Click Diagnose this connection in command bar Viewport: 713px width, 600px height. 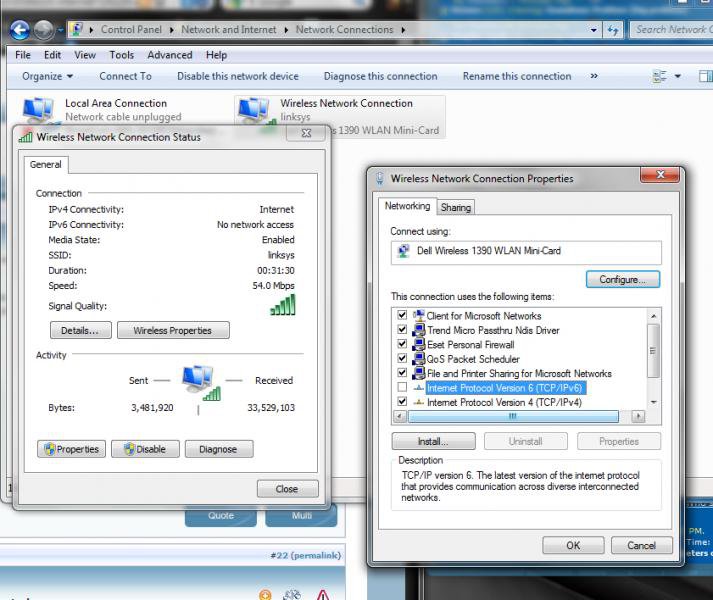[381, 76]
